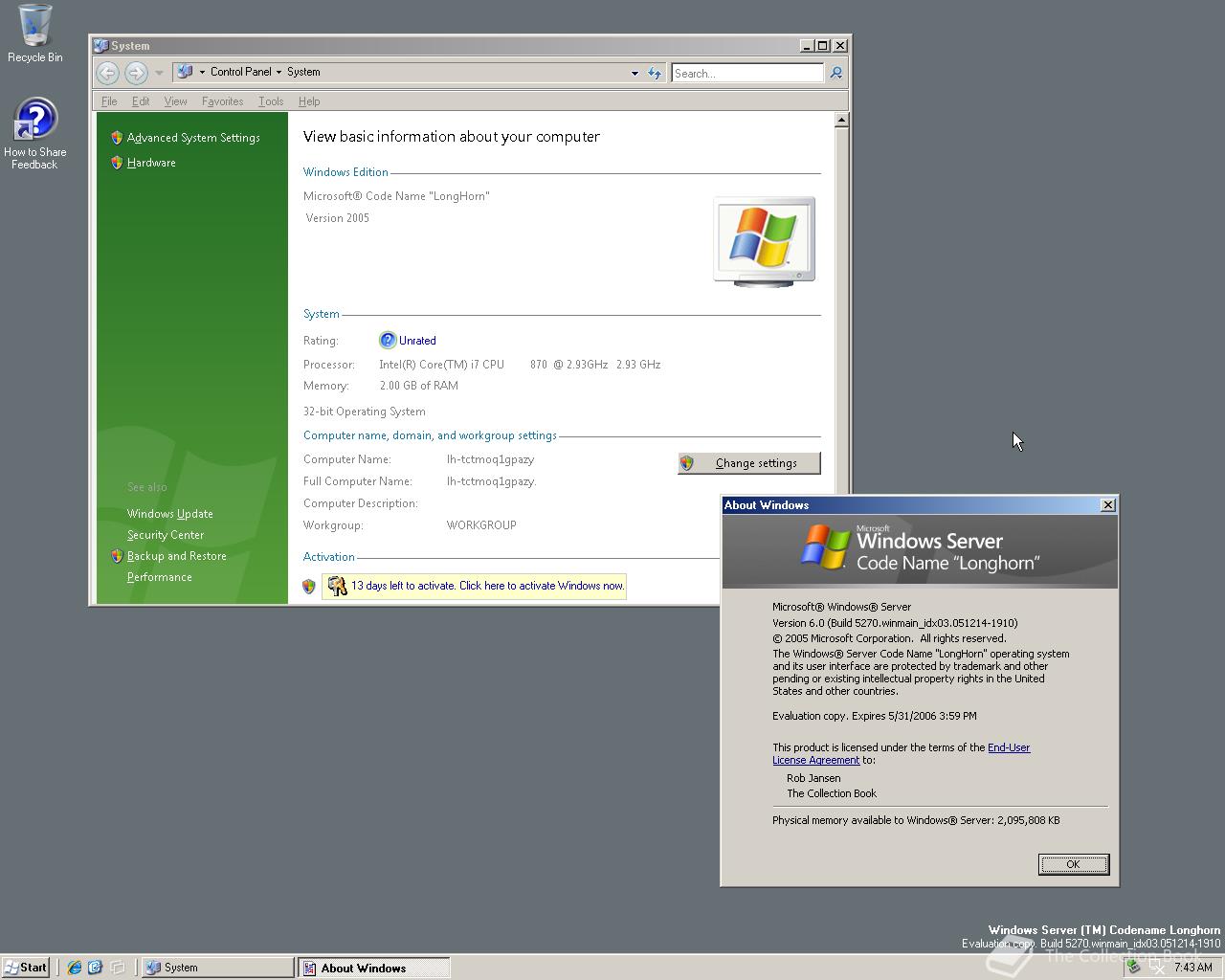
Task: Click shield icon beside Hardware
Action: (117, 163)
